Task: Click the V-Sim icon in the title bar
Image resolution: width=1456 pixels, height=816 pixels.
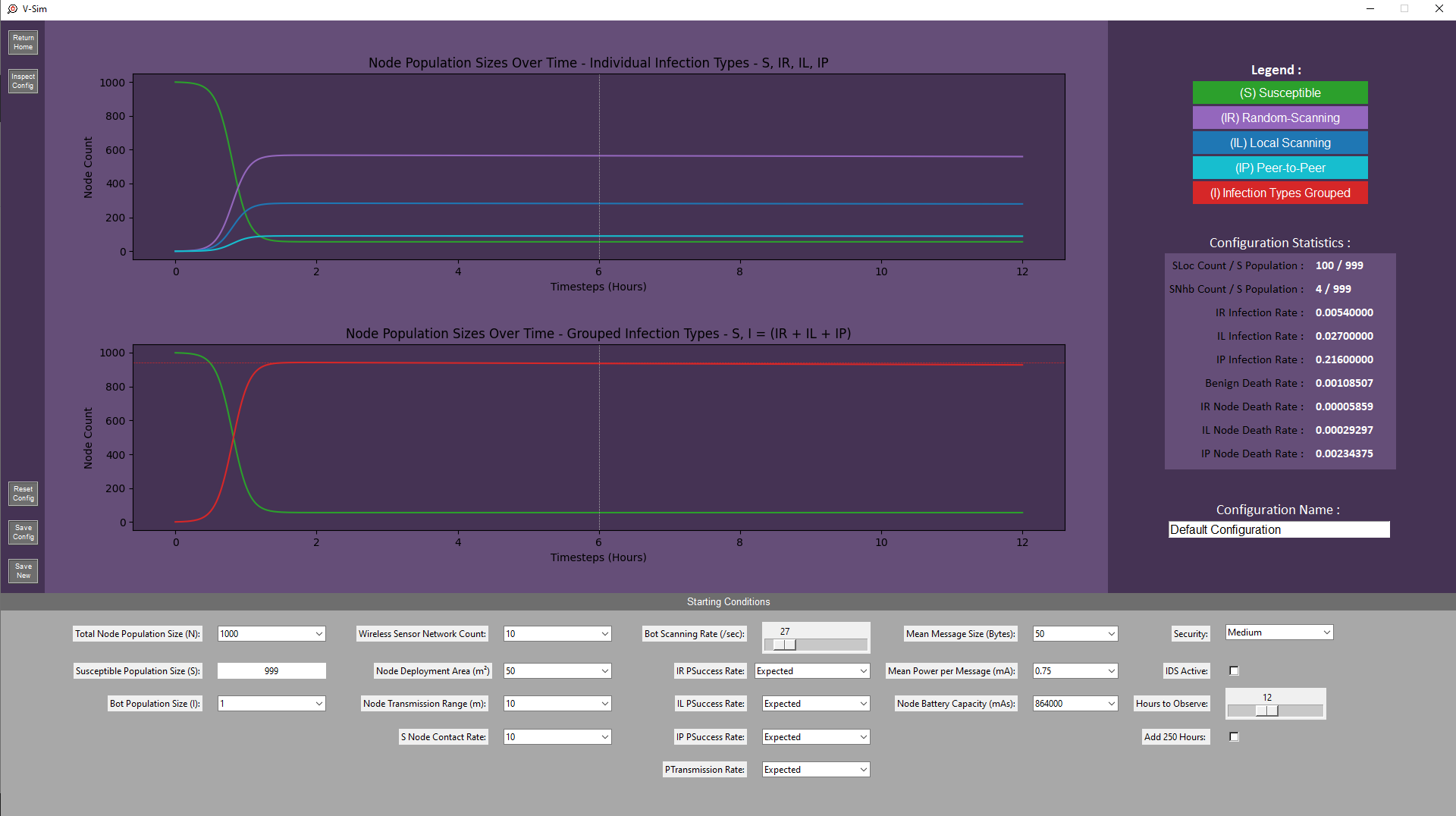Action: pyautogui.click(x=11, y=8)
